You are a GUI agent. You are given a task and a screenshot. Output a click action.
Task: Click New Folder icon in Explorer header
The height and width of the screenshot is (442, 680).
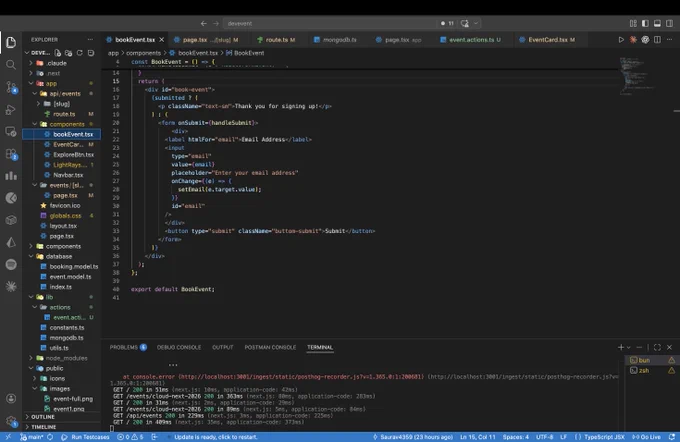tap(69, 53)
